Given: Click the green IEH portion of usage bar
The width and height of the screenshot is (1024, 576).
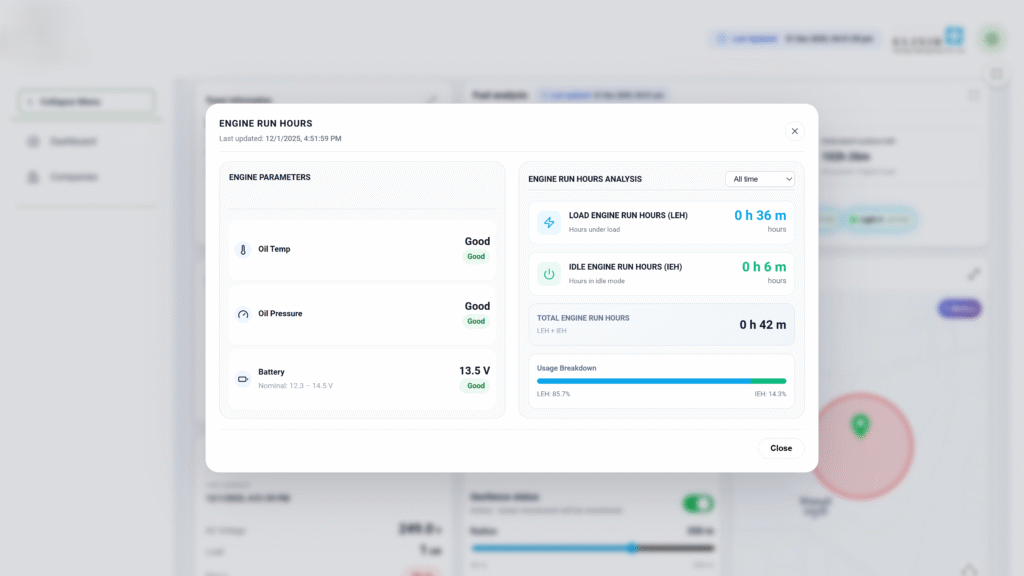Looking at the screenshot, I should click(x=768, y=381).
